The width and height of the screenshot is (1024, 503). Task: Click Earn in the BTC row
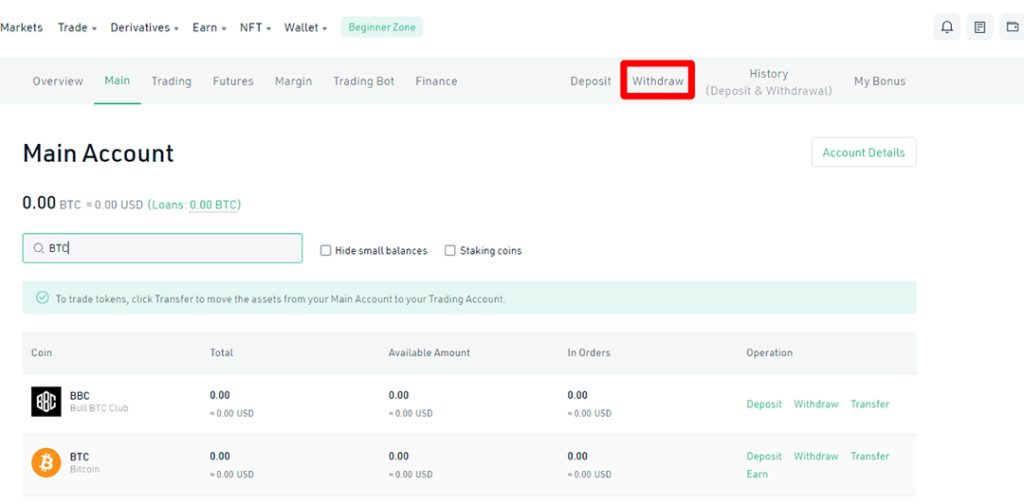pyautogui.click(x=758, y=474)
